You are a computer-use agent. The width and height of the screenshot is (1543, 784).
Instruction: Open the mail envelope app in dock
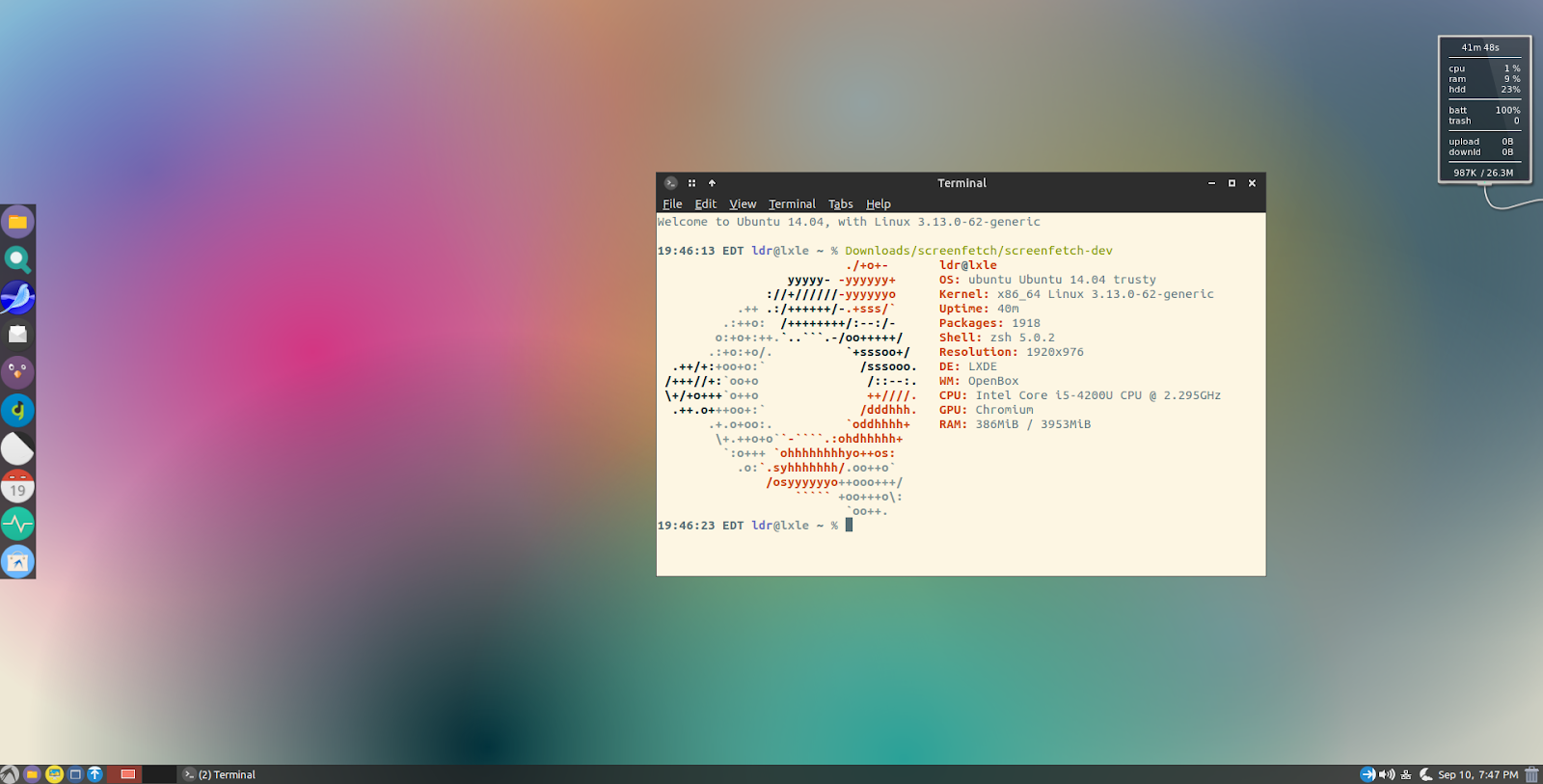[x=17, y=335]
